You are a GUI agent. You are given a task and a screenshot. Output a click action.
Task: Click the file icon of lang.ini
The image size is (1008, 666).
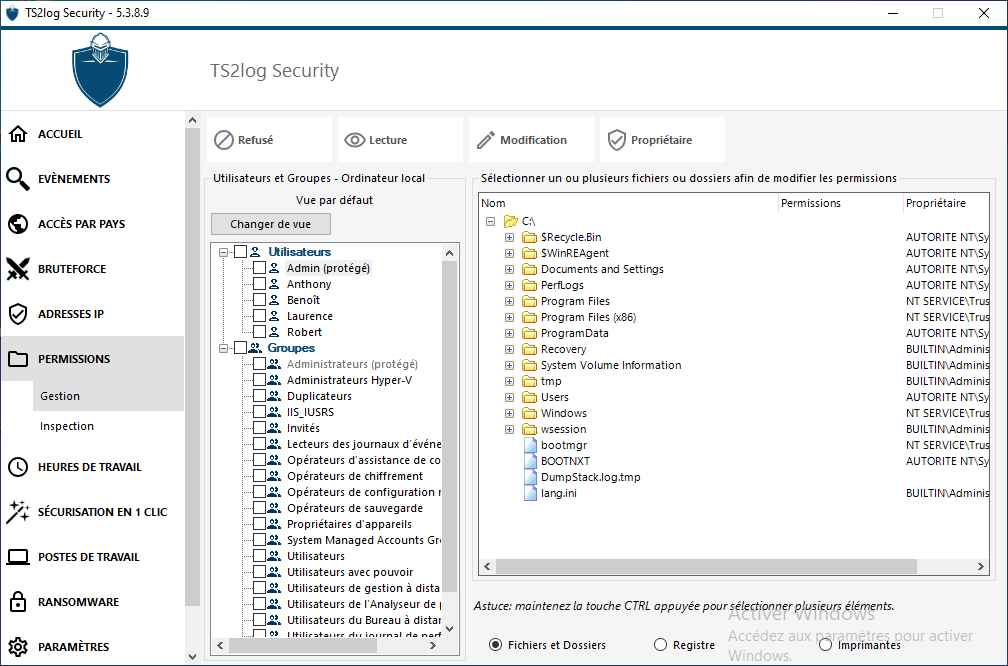click(530, 493)
